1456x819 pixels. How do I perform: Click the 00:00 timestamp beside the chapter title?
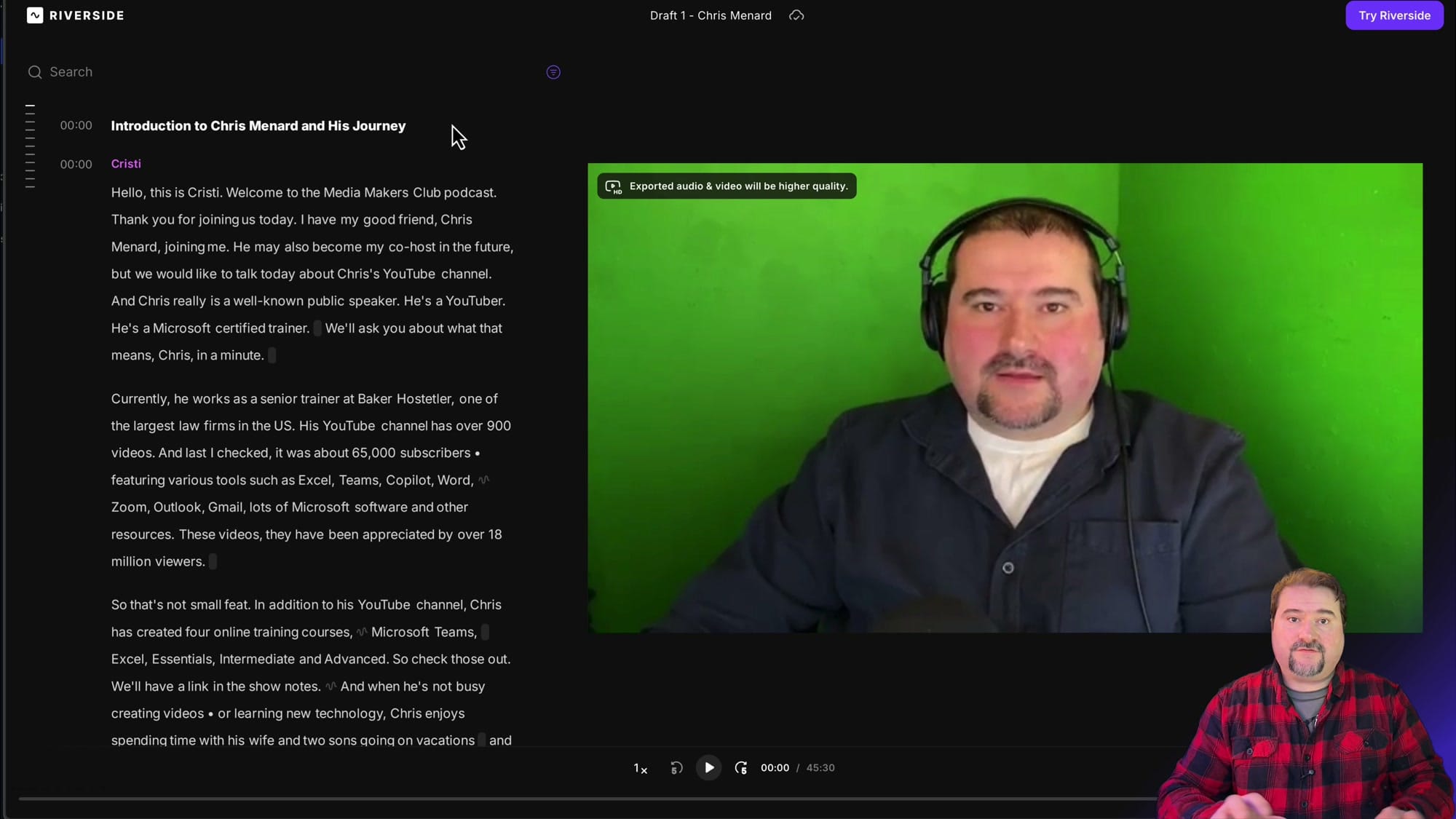coord(76,125)
